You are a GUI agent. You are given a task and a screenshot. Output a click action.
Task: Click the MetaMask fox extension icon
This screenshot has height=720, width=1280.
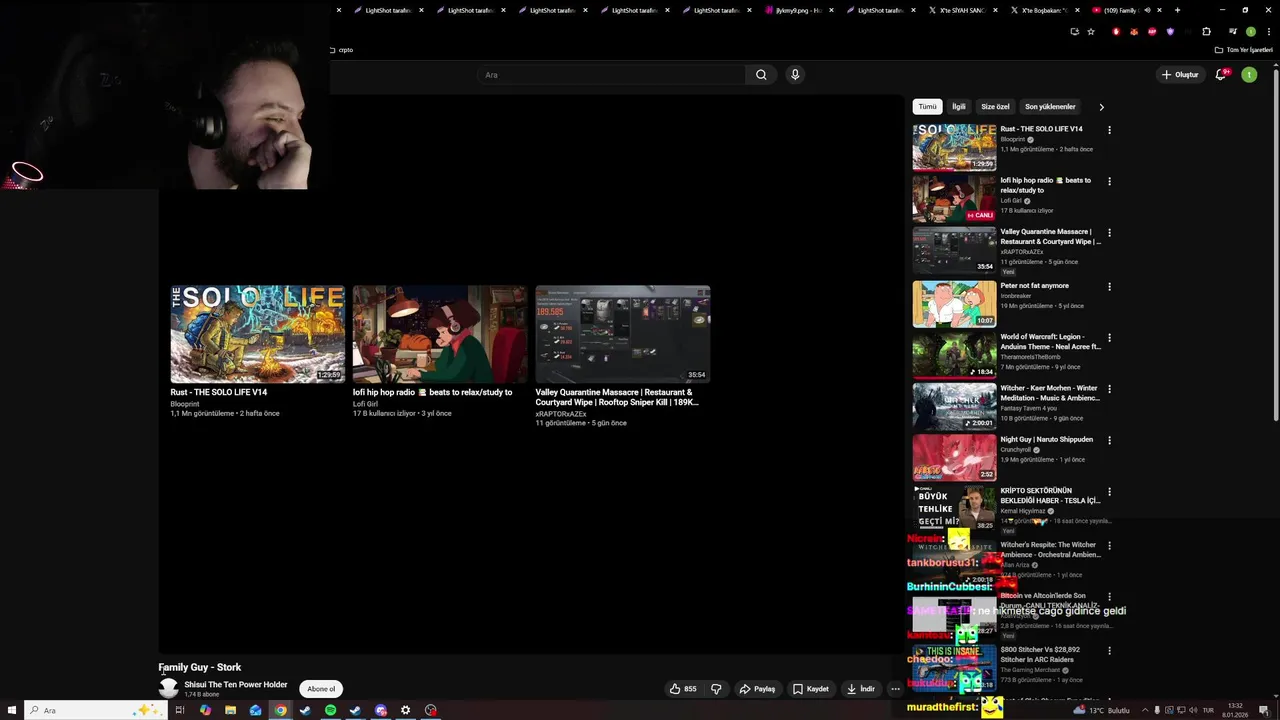pos(1135,31)
